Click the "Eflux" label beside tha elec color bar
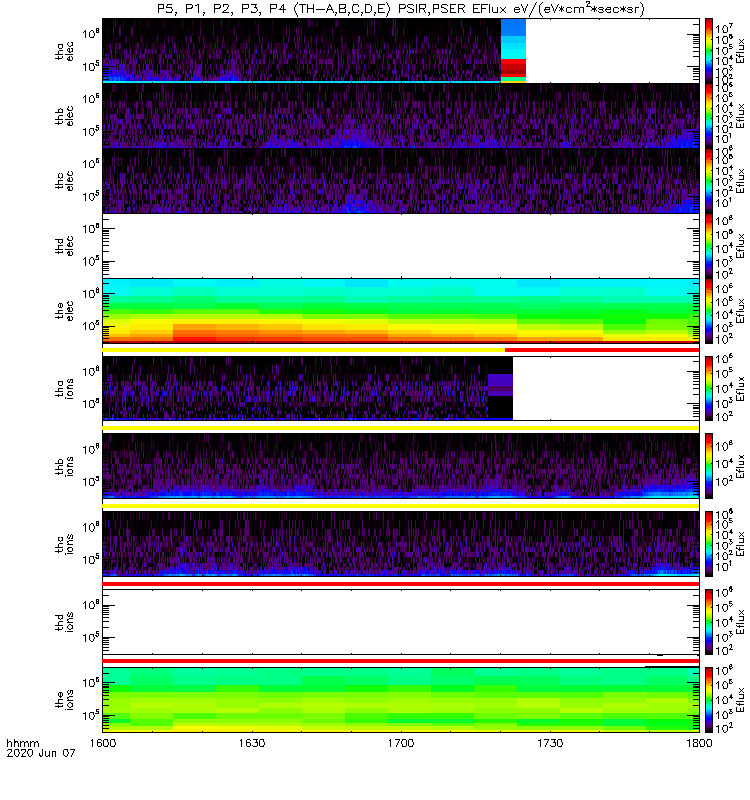The width and height of the screenshot is (750, 800). pos(740,51)
